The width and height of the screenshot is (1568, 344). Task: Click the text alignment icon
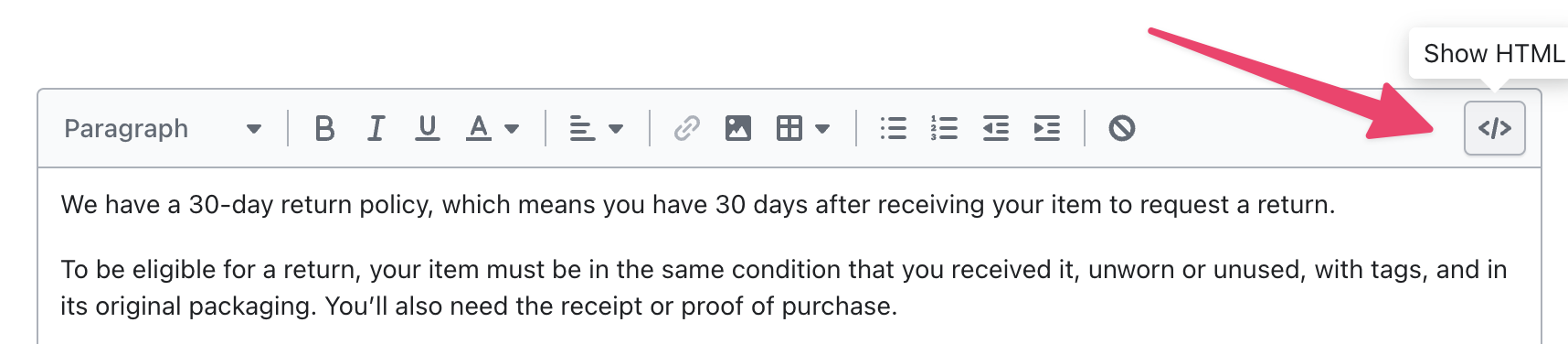581,128
